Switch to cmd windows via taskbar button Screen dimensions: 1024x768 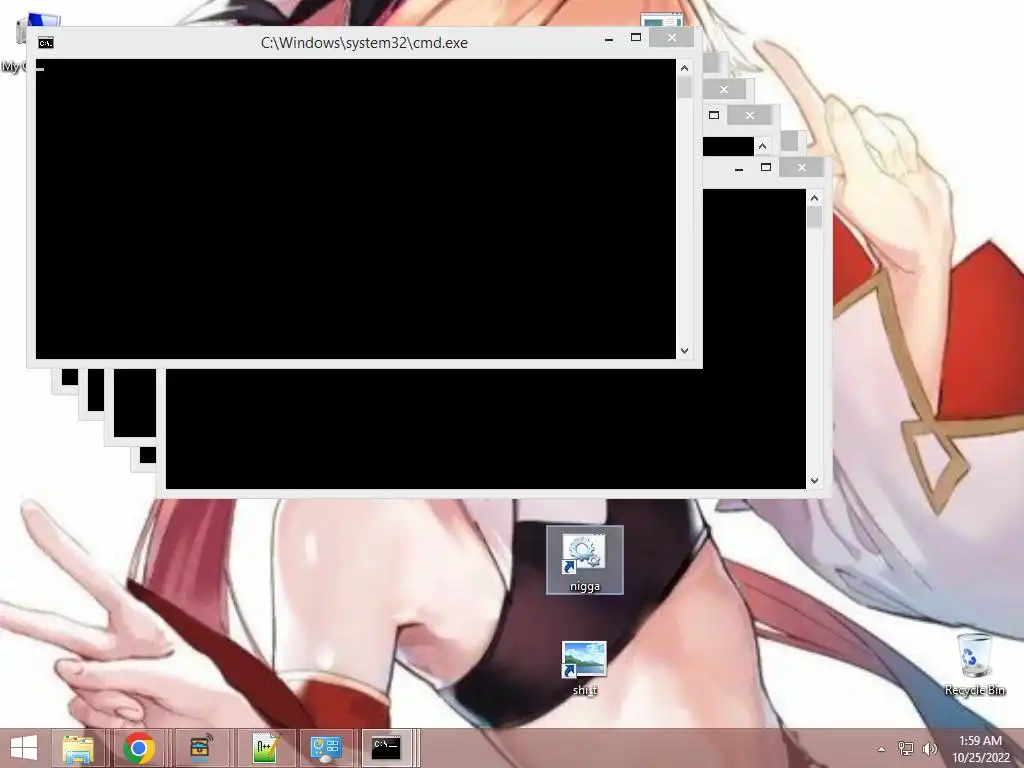coord(387,748)
